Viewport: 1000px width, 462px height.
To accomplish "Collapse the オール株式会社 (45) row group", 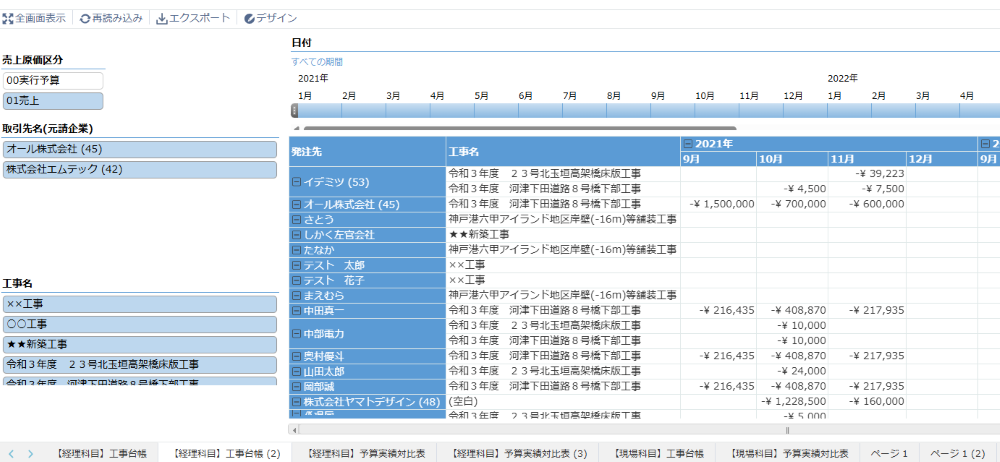I will tap(296, 204).
